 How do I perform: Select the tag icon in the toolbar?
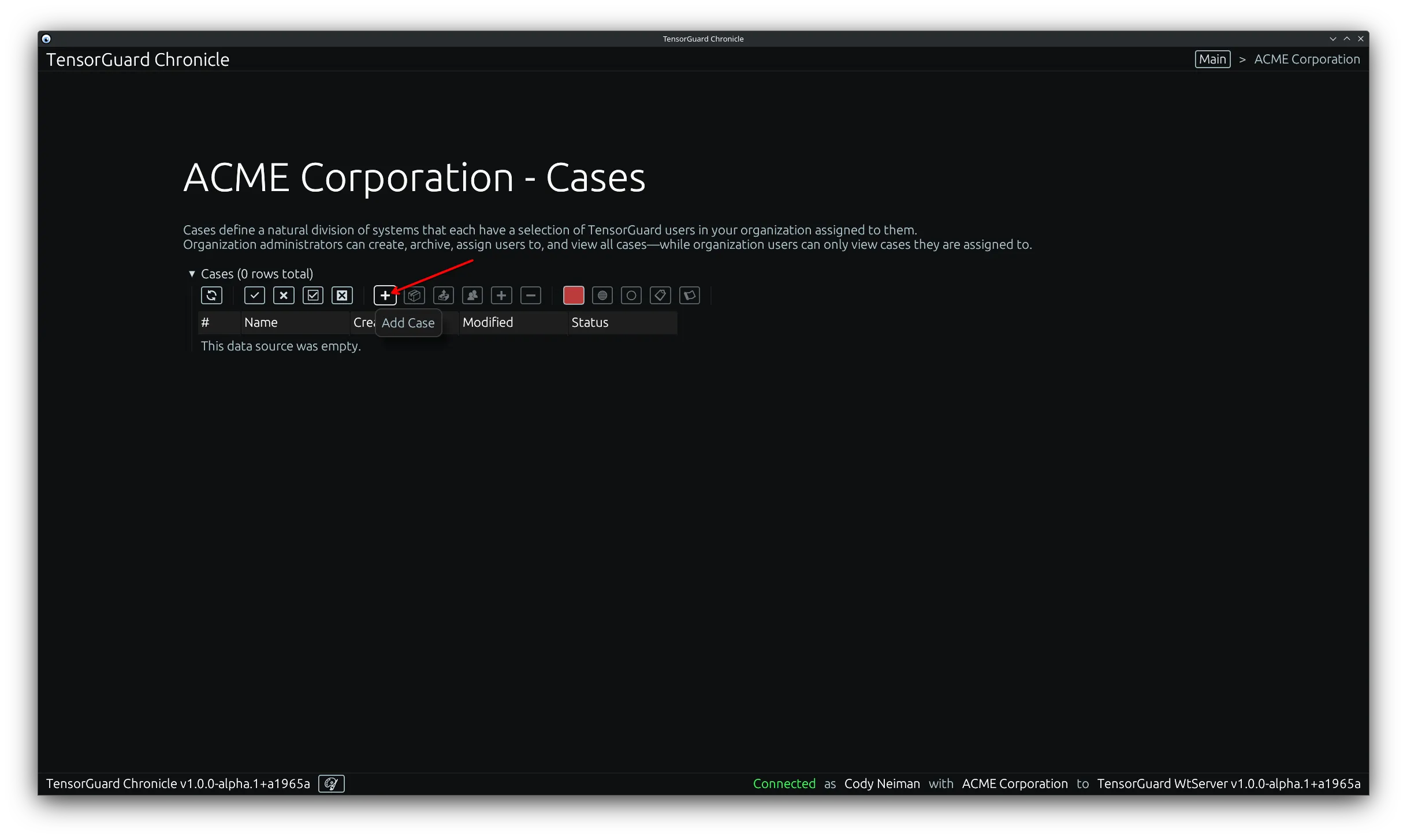pos(660,295)
